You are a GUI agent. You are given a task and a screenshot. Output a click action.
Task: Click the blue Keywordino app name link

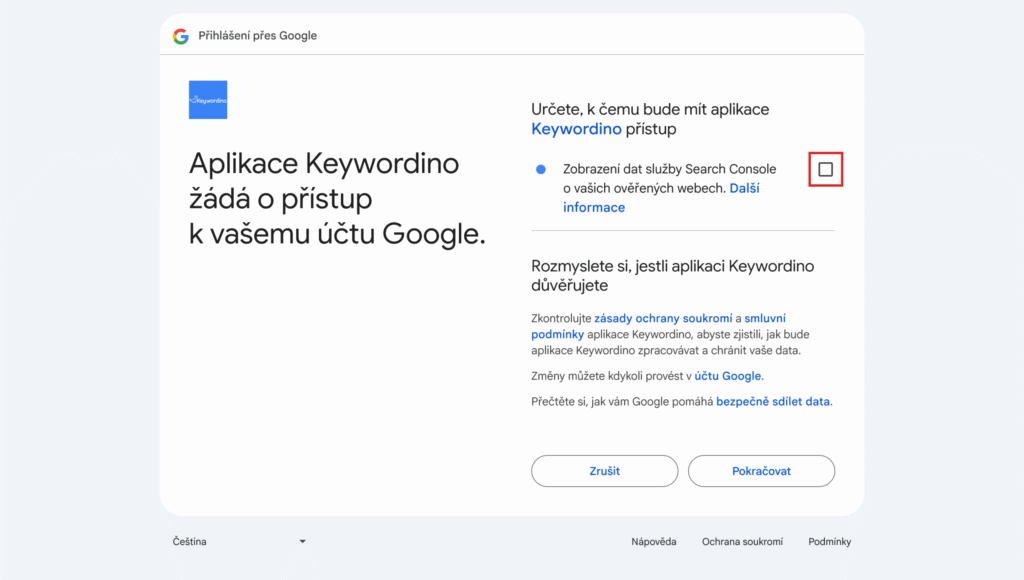coord(576,129)
